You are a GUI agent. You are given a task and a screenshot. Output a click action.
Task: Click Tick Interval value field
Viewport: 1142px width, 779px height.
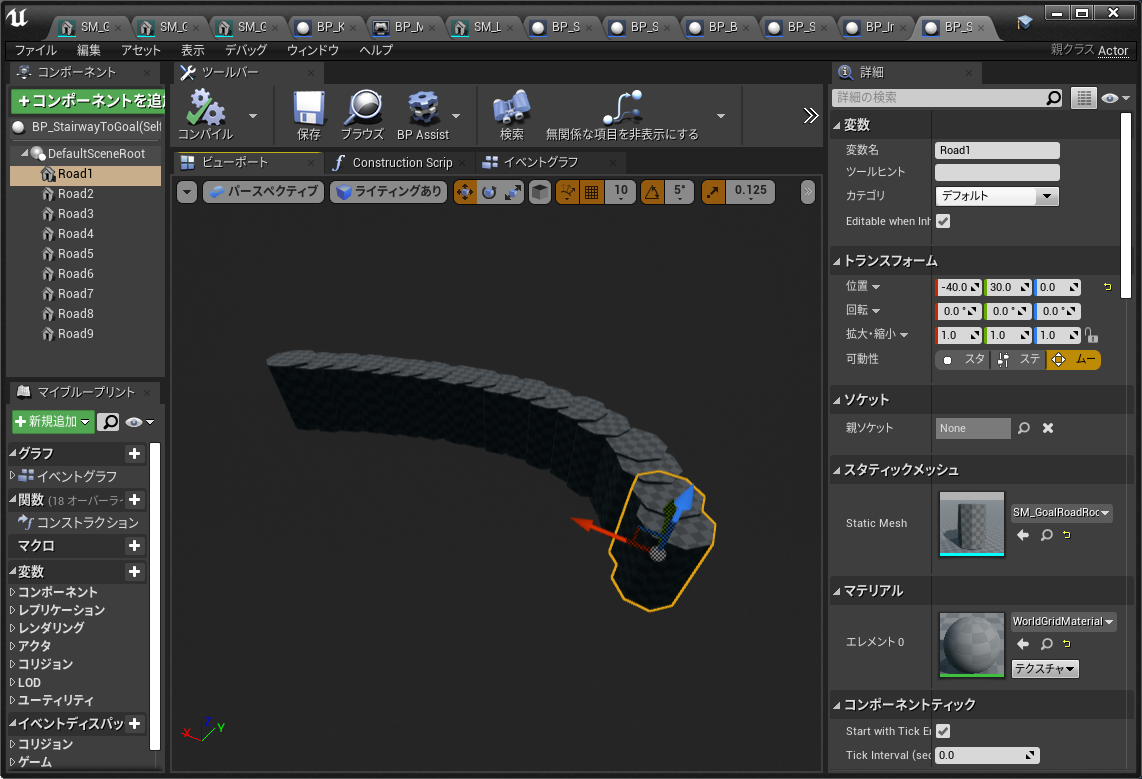pos(987,756)
